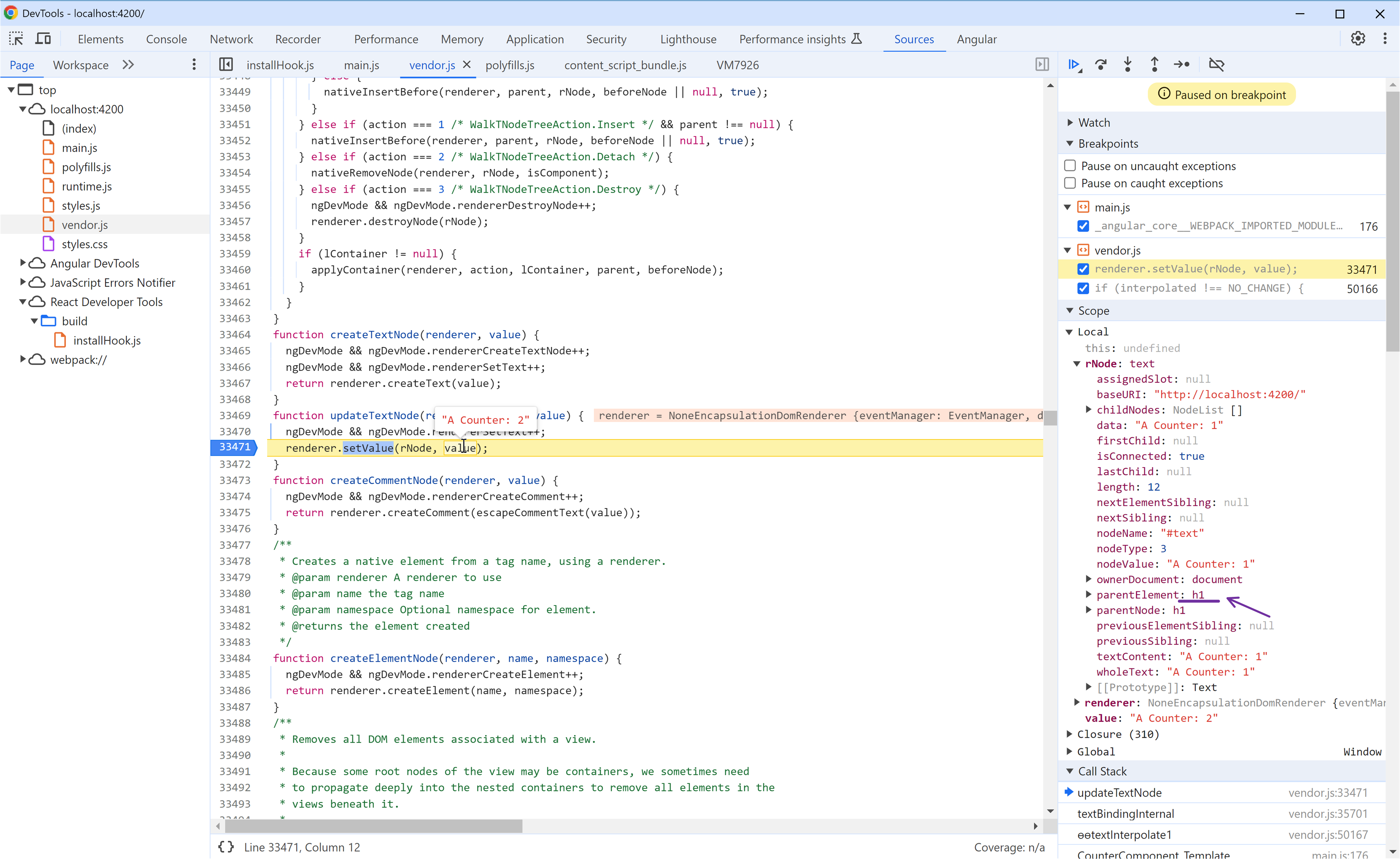Switch to the Network panel
The height and width of the screenshot is (859, 1400).
point(231,39)
